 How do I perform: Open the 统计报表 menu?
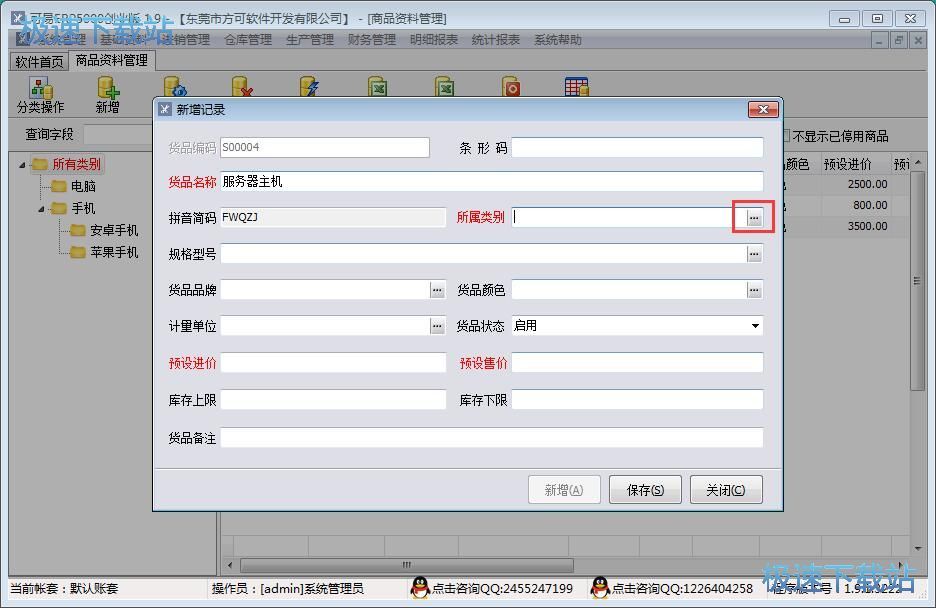coord(495,40)
